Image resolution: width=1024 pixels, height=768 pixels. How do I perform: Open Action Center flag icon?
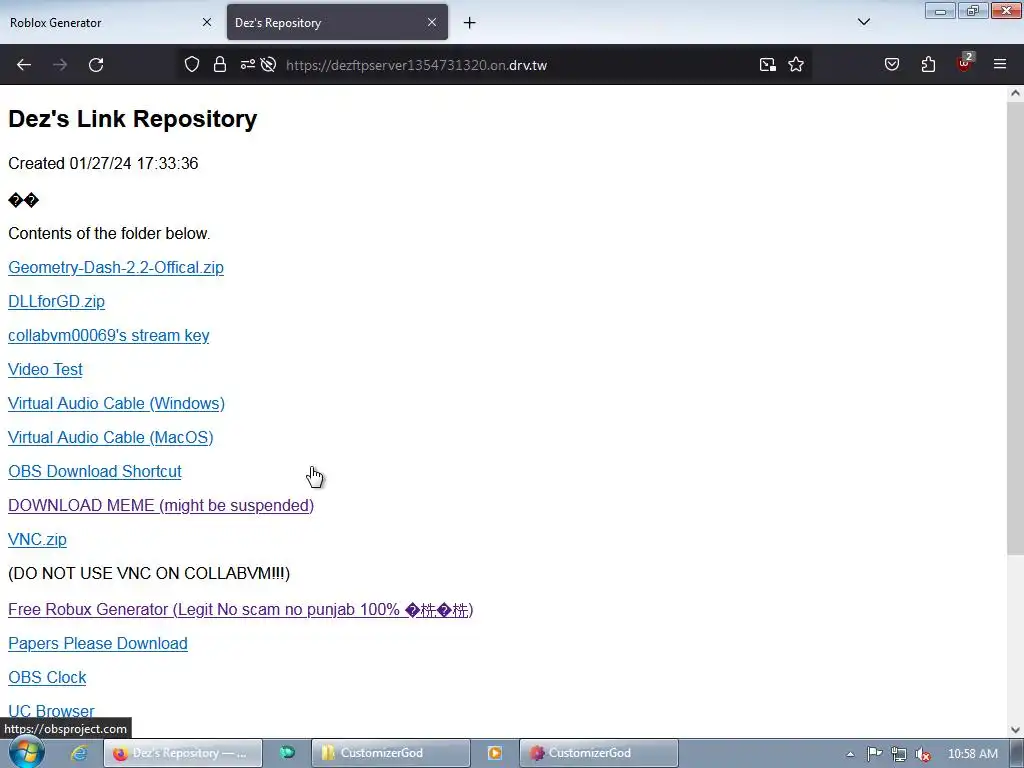(x=874, y=754)
